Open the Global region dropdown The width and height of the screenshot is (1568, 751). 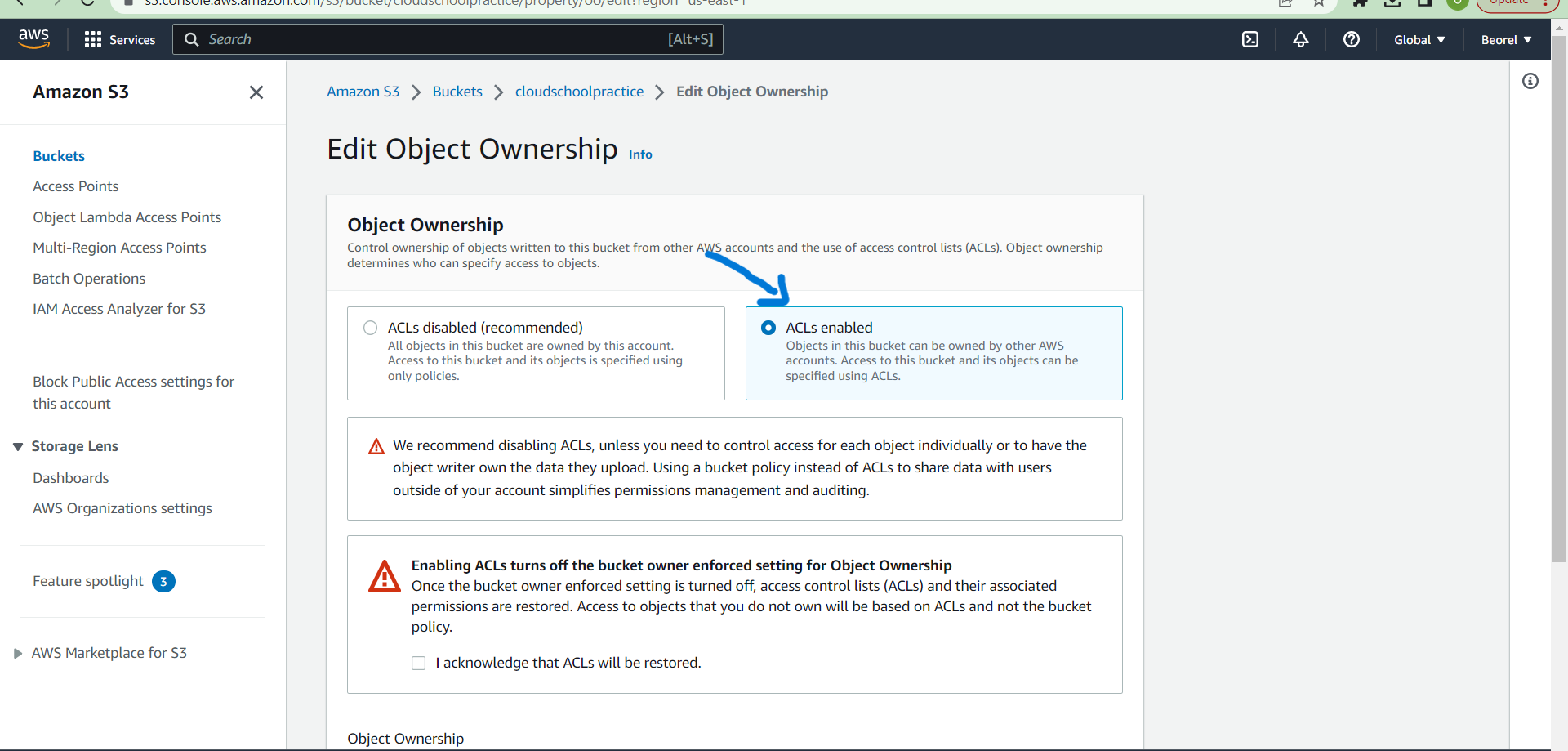pos(1419,39)
